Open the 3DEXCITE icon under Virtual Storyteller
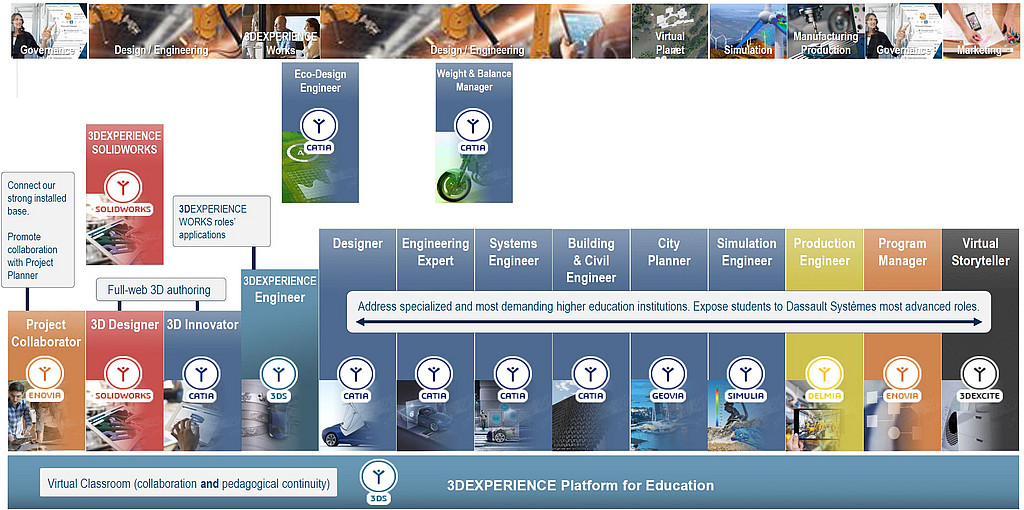This screenshot has height=510, width=1024. 980,377
